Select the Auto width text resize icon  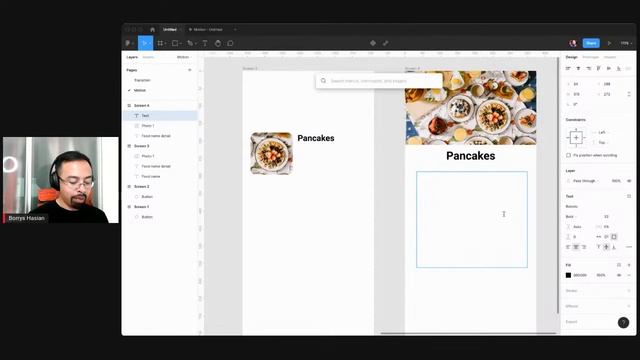599,237
